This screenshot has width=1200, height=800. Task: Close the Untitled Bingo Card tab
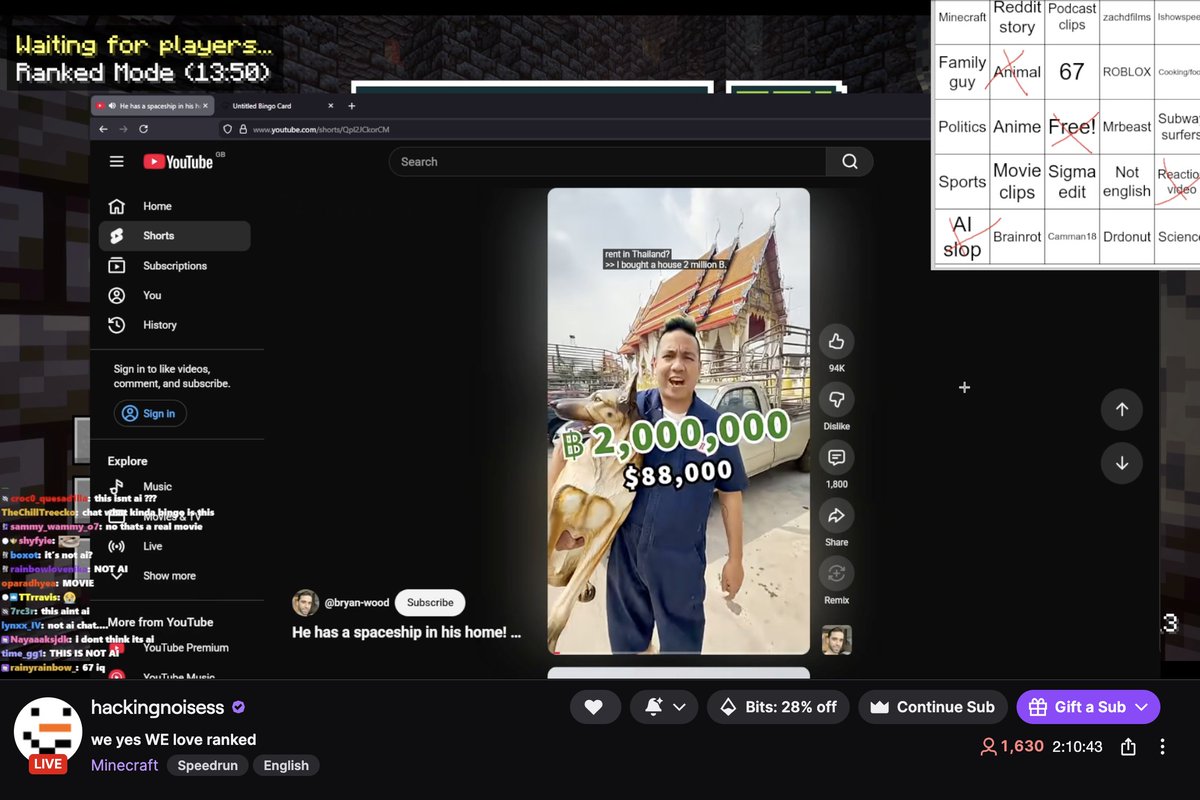coord(329,105)
